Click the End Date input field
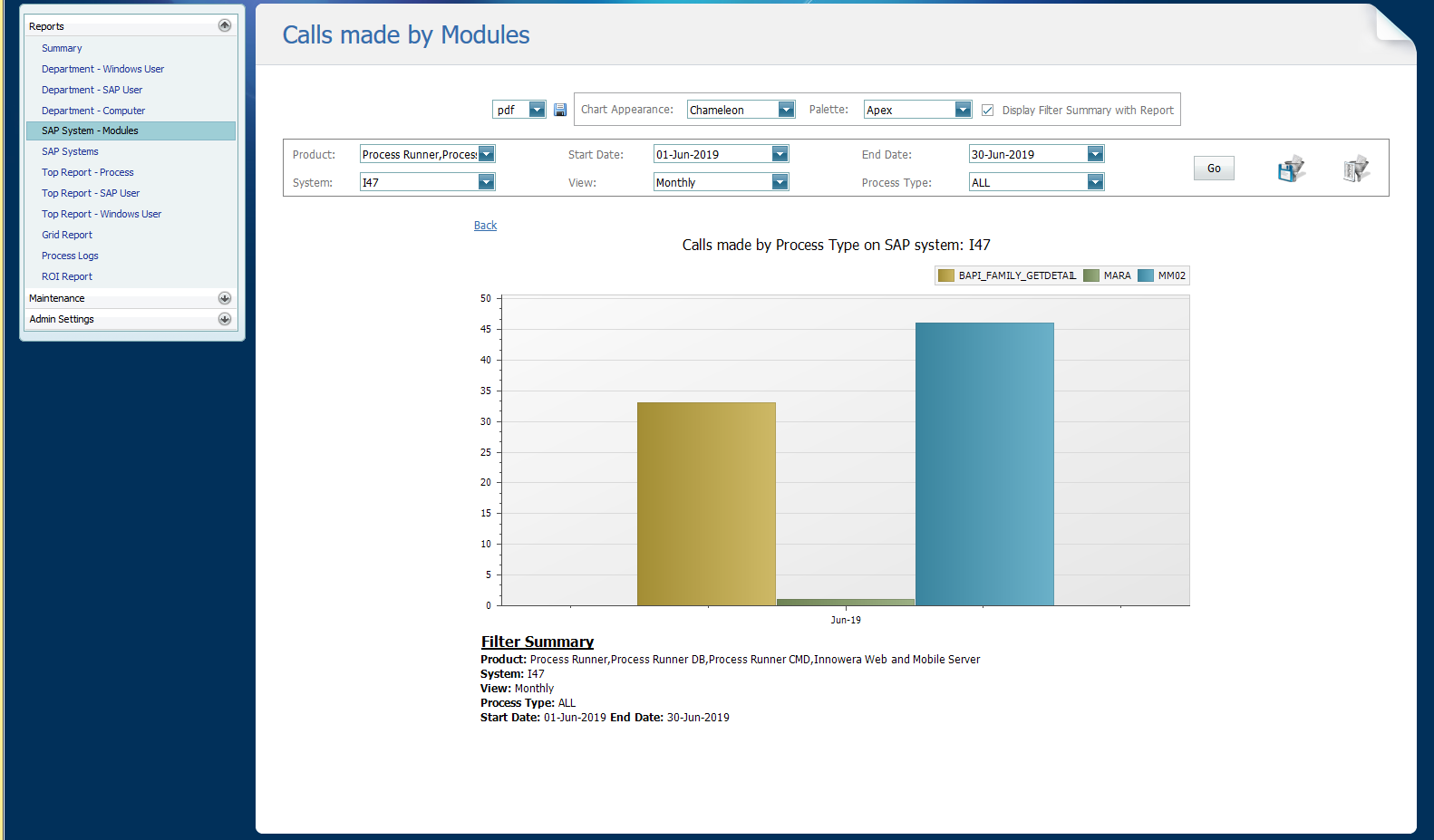 click(1028, 154)
